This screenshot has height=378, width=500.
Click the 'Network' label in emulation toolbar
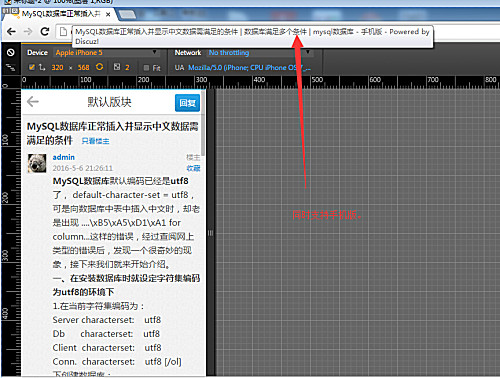point(188,53)
